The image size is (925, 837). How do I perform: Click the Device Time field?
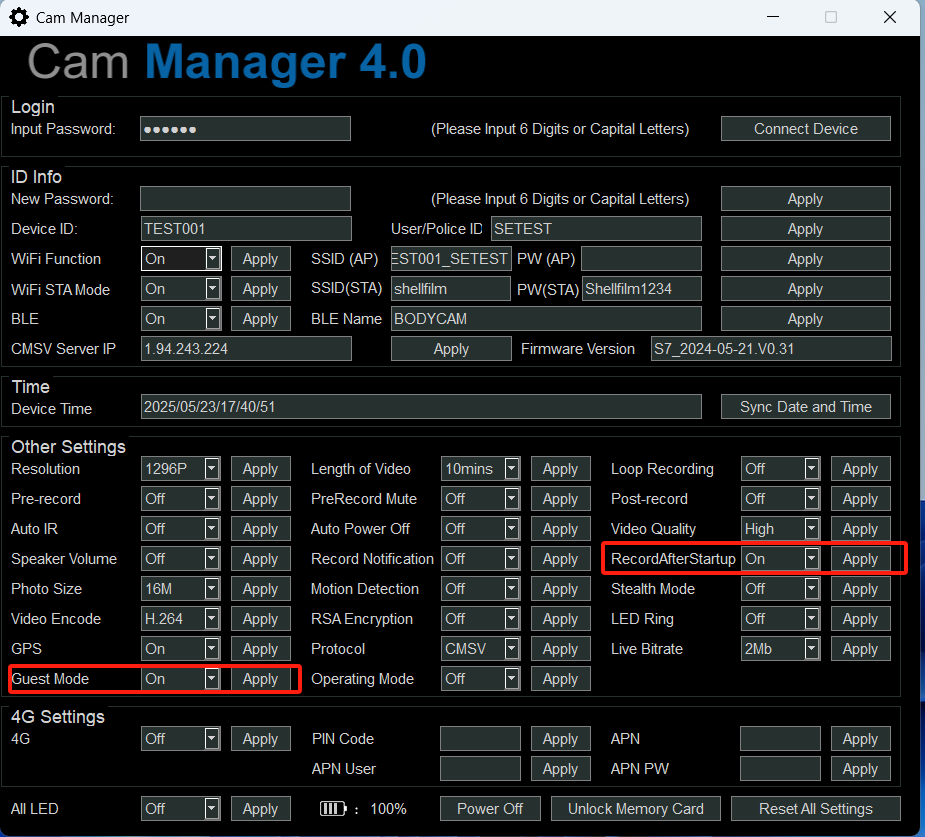click(x=421, y=407)
